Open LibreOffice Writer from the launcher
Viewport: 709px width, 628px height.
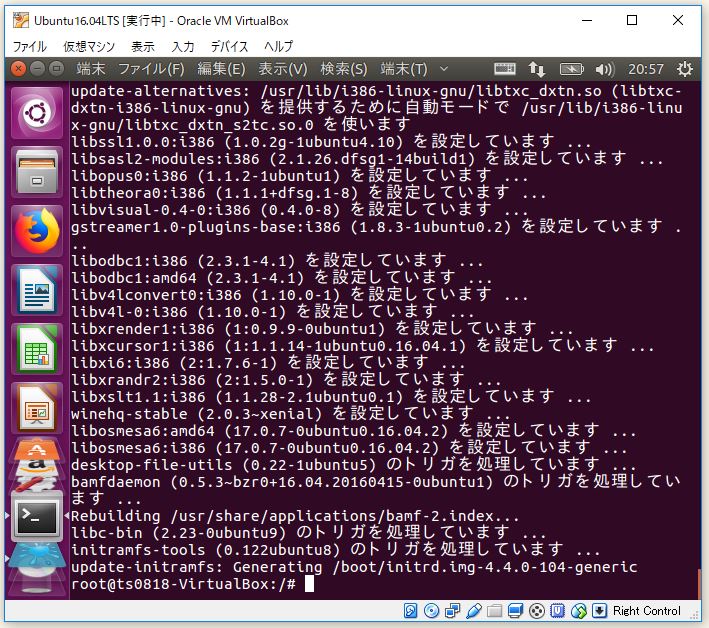[37, 290]
